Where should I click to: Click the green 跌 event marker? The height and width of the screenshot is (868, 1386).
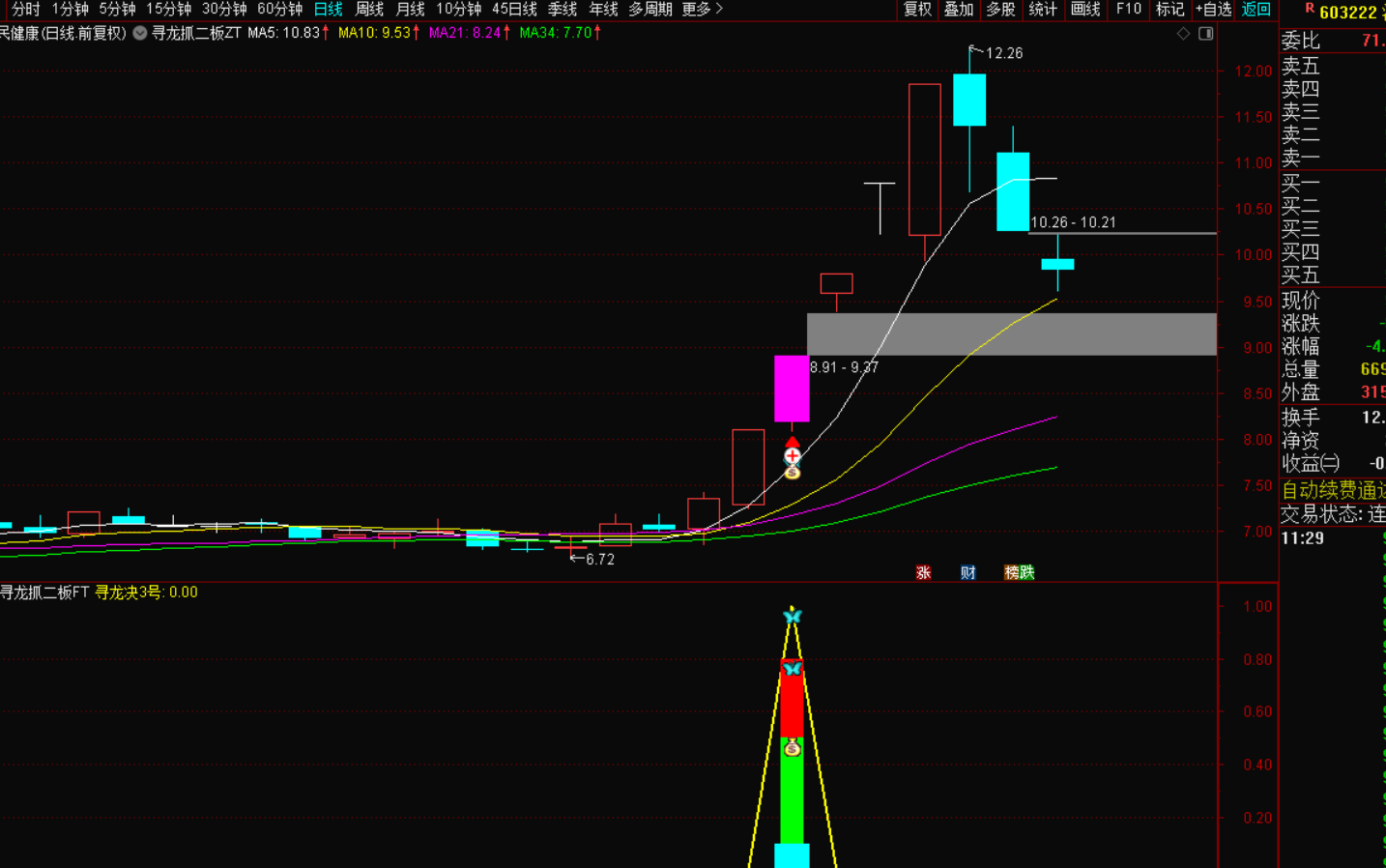tap(1026, 572)
